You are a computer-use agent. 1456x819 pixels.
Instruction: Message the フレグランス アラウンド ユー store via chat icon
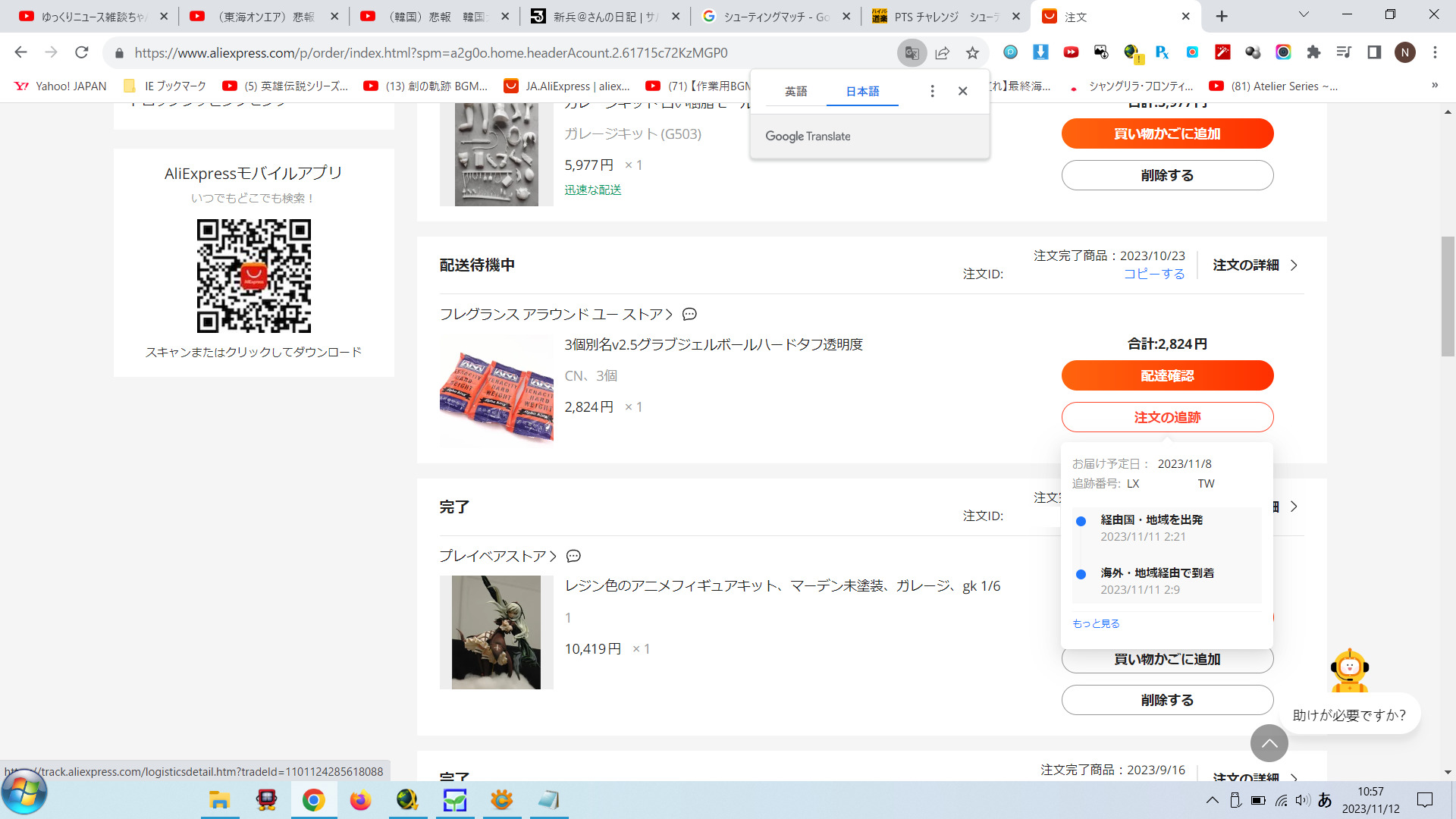pos(689,314)
